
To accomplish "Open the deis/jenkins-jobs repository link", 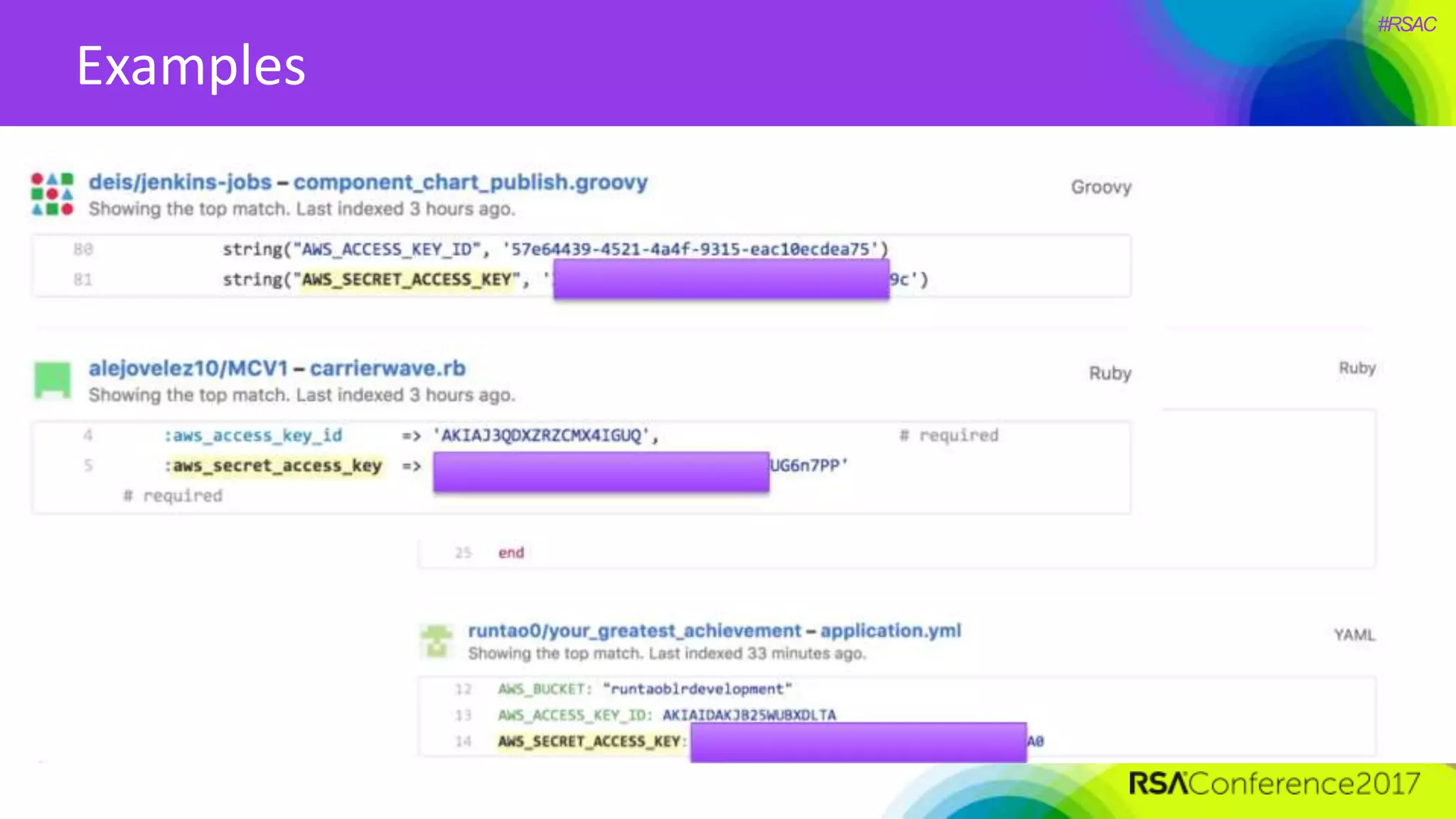I will point(180,183).
